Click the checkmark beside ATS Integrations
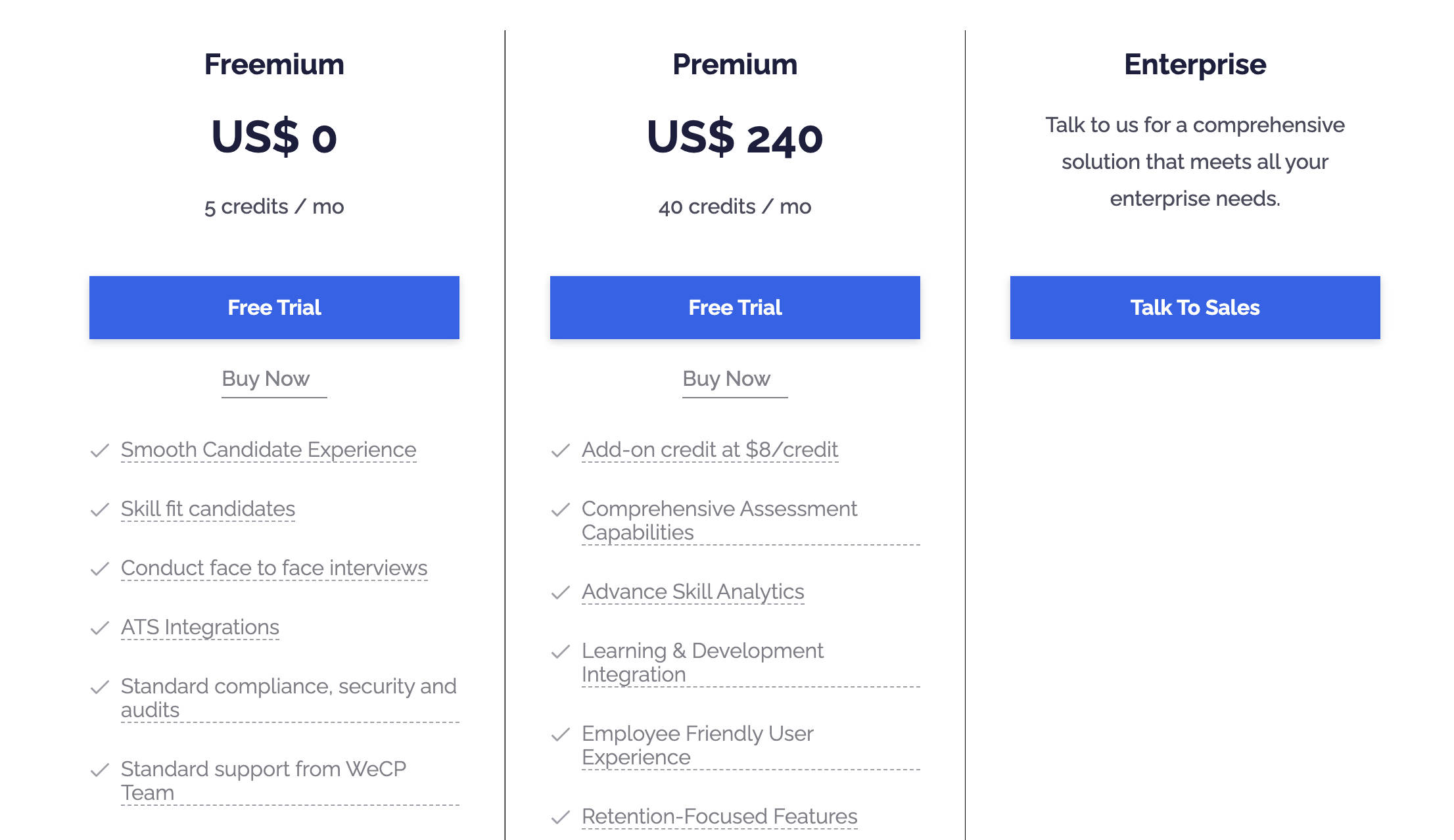The image size is (1454, 840). (x=100, y=628)
